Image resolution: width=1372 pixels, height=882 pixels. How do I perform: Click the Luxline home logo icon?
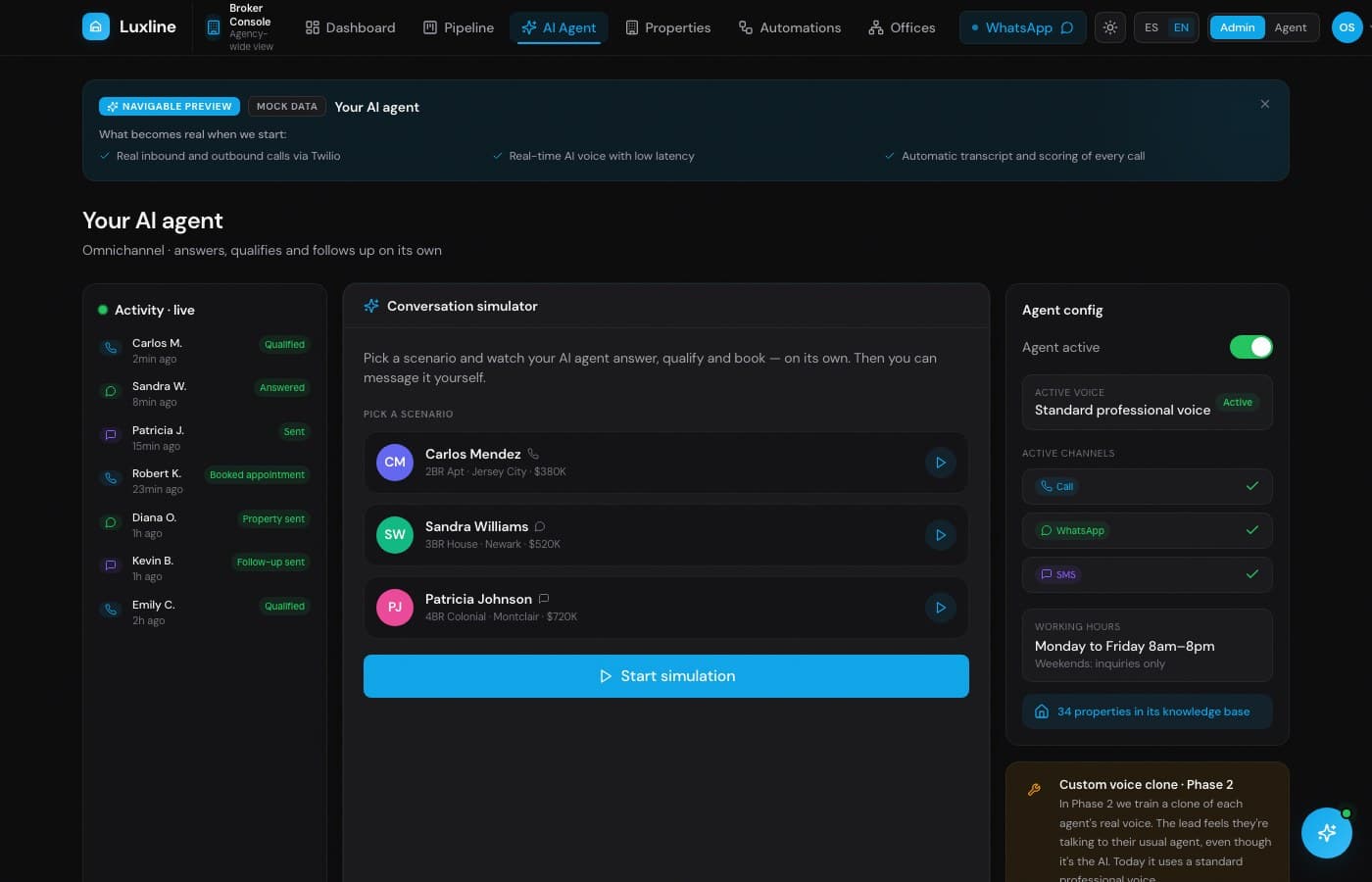(x=95, y=26)
